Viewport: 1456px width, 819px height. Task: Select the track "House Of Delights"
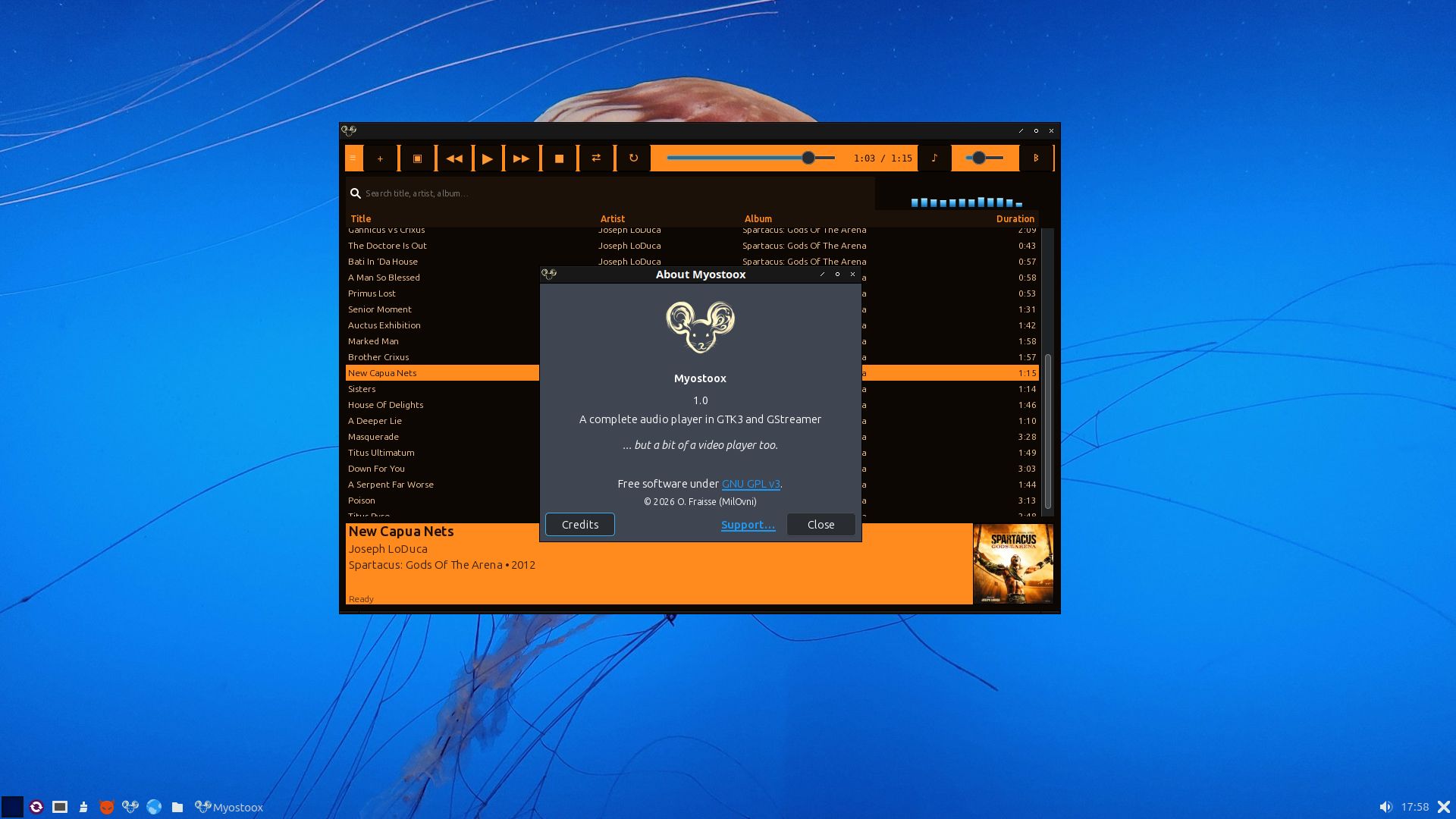pyautogui.click(x=442, y=405)
